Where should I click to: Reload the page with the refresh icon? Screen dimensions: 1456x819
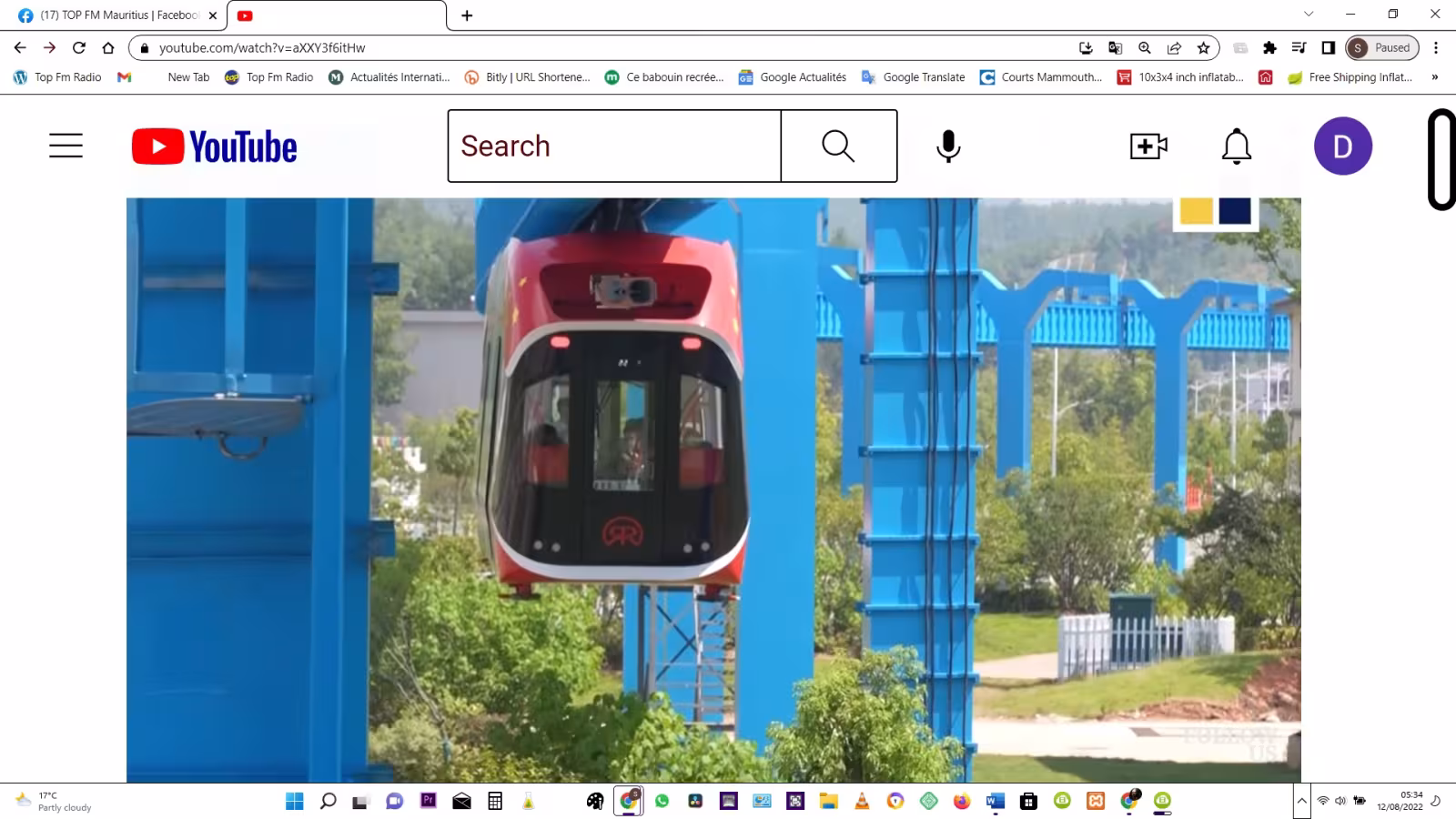click(x=79, y=47)
